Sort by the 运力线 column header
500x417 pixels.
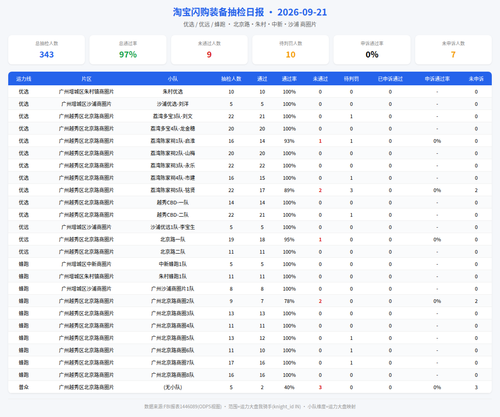tap(24, 79)
